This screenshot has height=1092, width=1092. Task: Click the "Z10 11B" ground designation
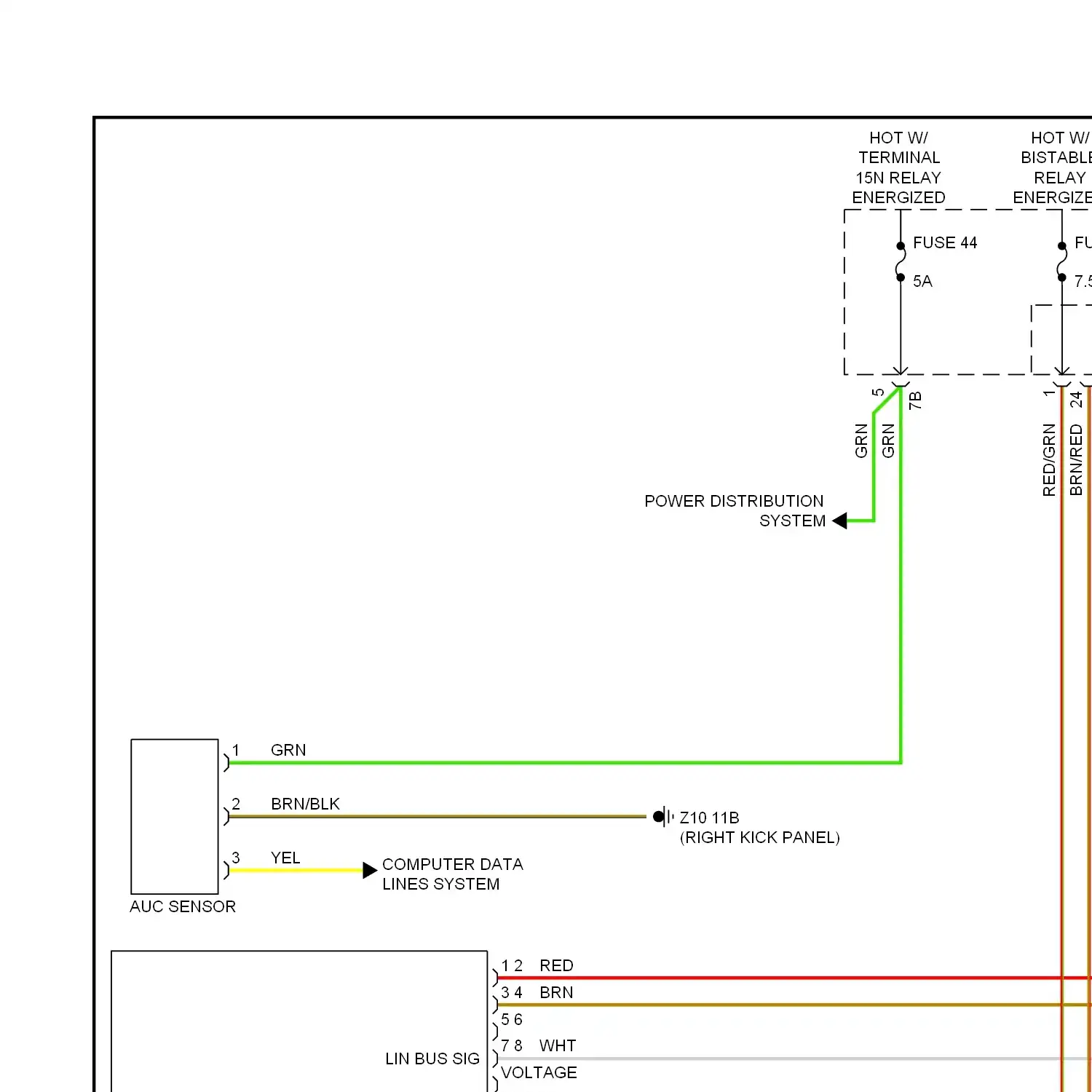click(x=709, y=818)
